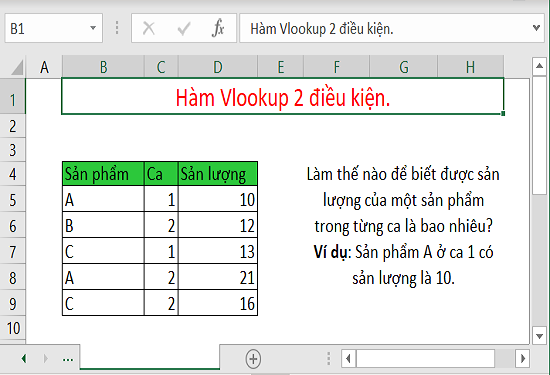
Task: Click cell with product 'A' in row 8
Action: (103, 277)
